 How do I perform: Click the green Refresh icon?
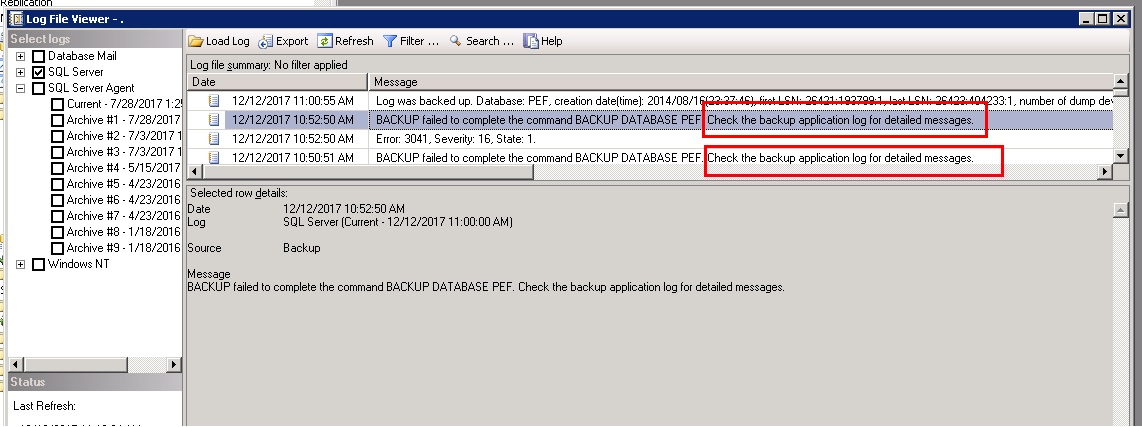324,42
